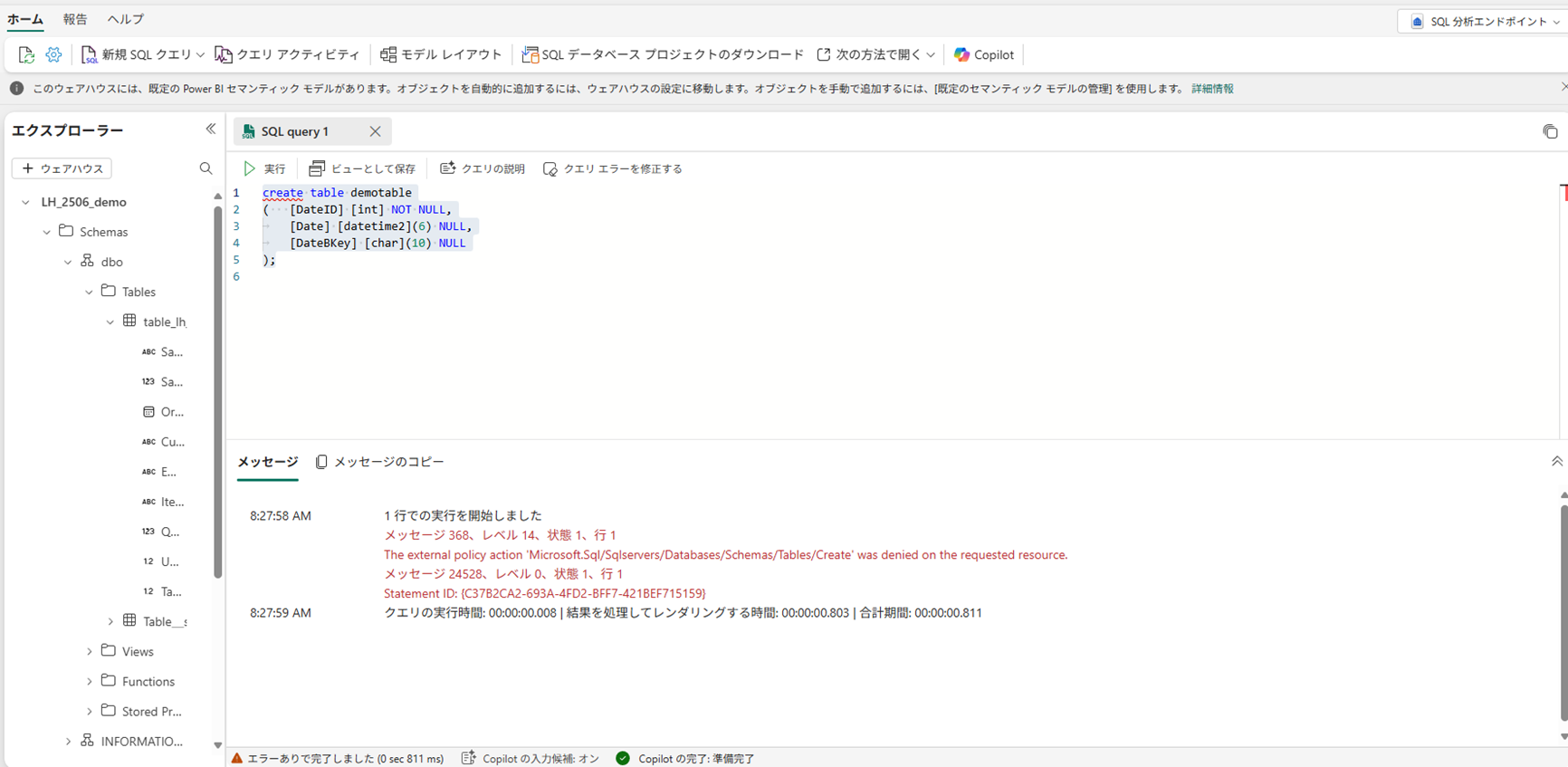Launch Copilot from the toolbar
Screen dimensions: 1568x767
pyautogui.click(x=984, y=55)
